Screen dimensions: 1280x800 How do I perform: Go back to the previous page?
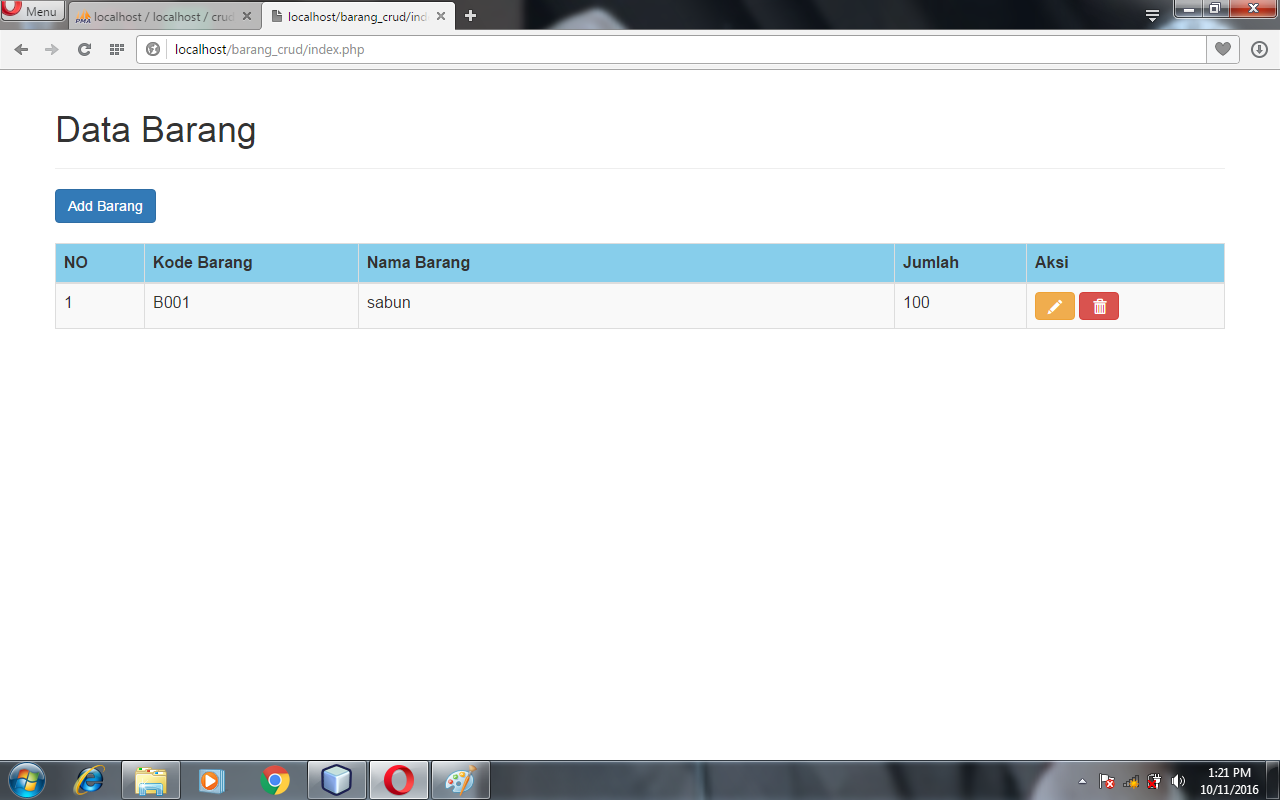(20, 47)
